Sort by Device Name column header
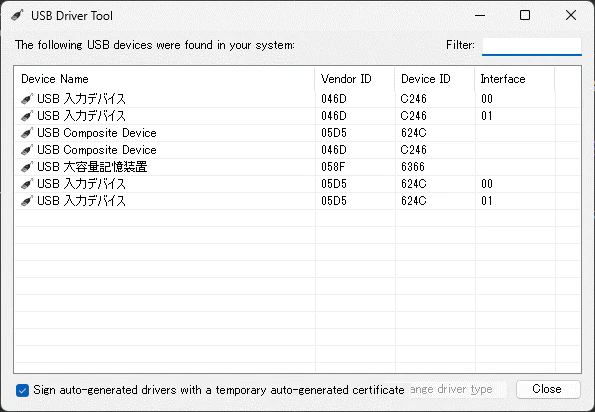Image resolution: width=595 pixels, height=412 pixels. (x=164, y=79)
